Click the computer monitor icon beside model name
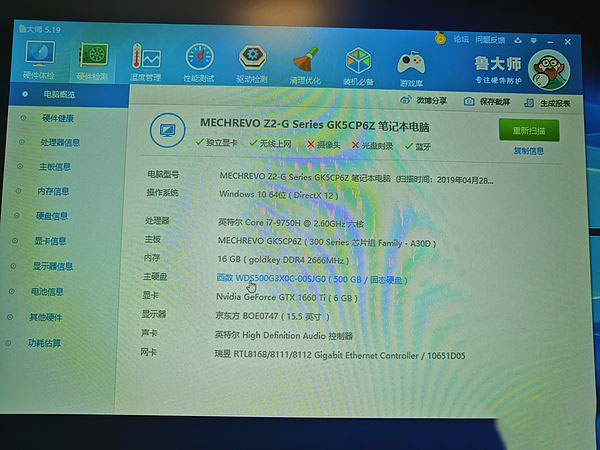The height and width of the screenshot is (450, 600). coord(167,130)
